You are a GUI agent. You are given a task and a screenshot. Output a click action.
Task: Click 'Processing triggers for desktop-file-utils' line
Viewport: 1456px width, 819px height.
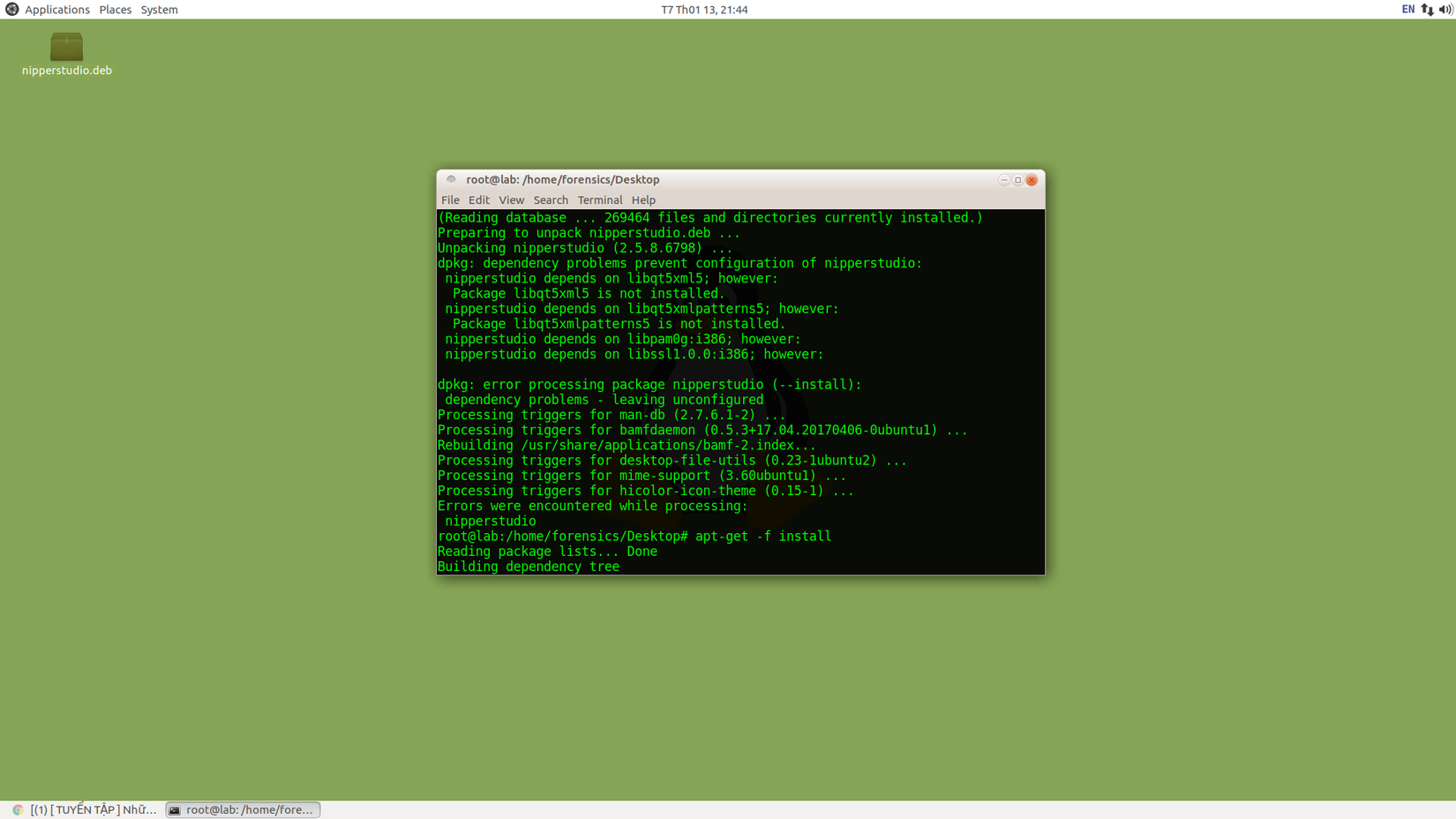[x=672, y=461]
